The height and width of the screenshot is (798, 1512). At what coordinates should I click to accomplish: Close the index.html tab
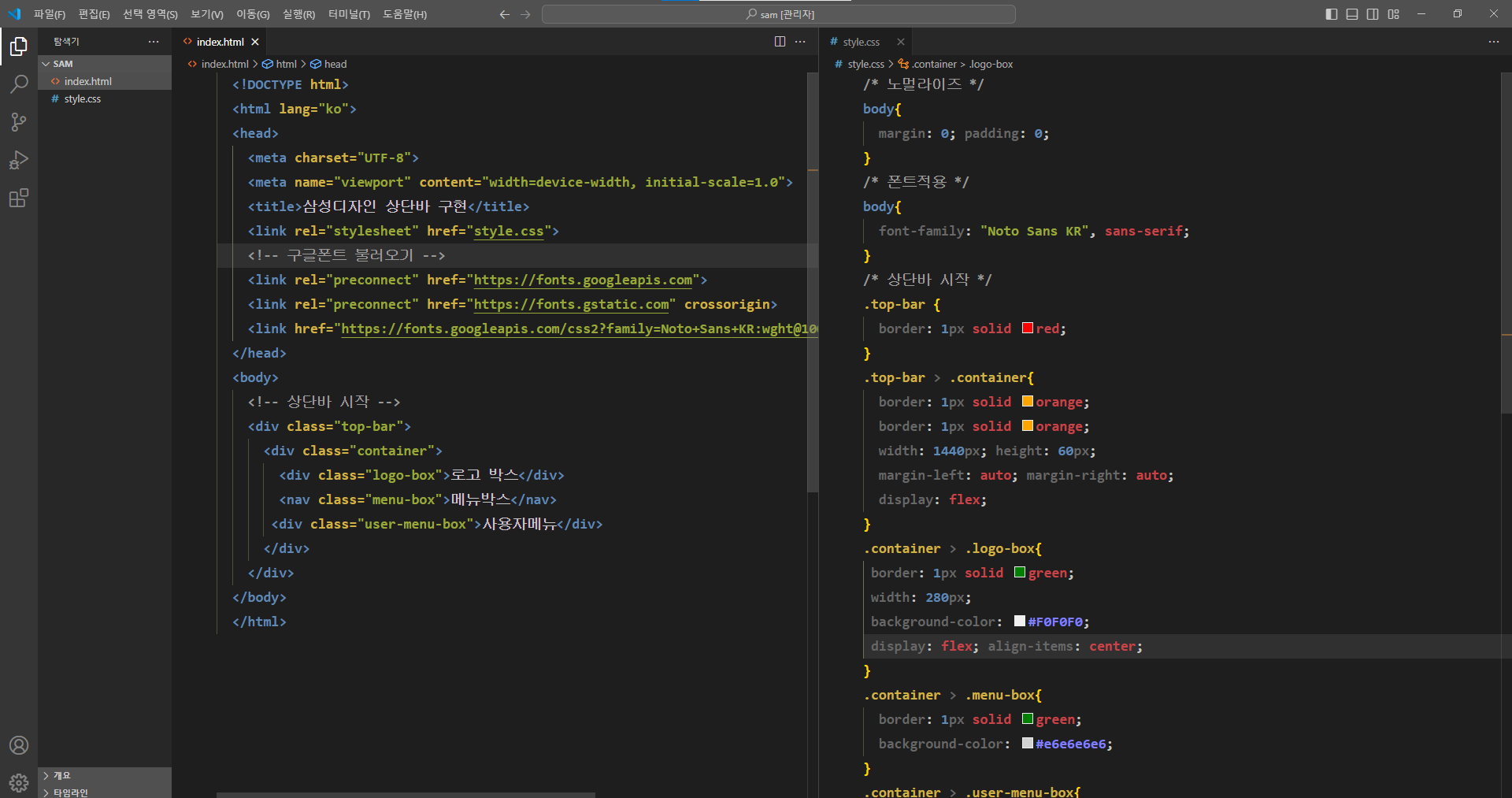point(255,42)
